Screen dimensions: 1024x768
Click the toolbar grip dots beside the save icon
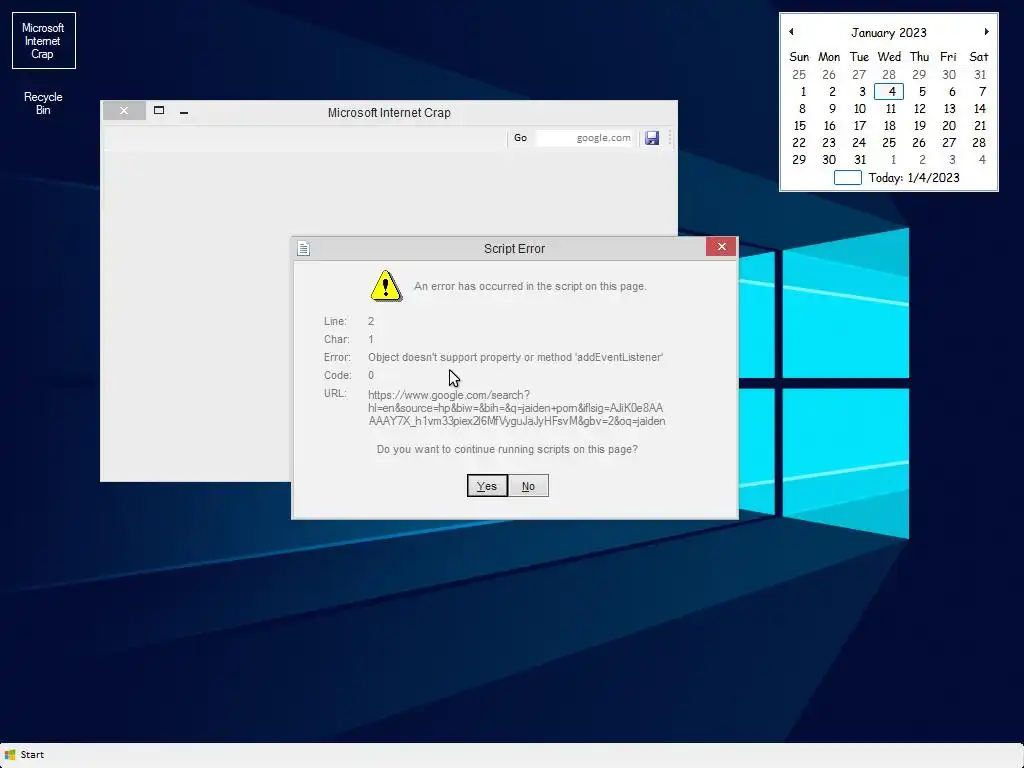[x=670, y=138]
